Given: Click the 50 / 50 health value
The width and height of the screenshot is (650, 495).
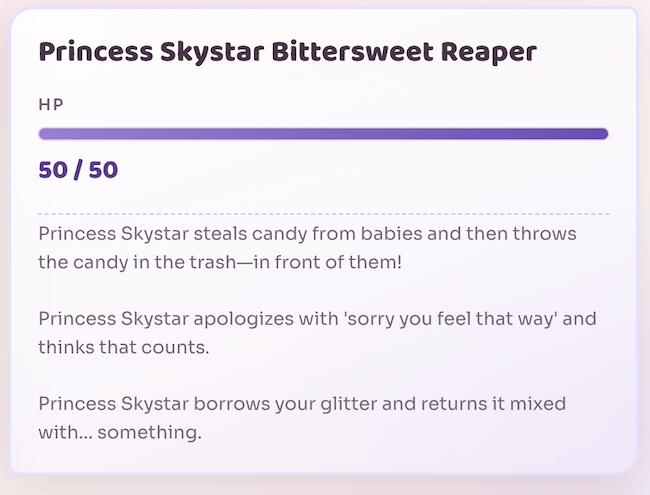Looking at the screenshot, I should [x=78, y=170].
